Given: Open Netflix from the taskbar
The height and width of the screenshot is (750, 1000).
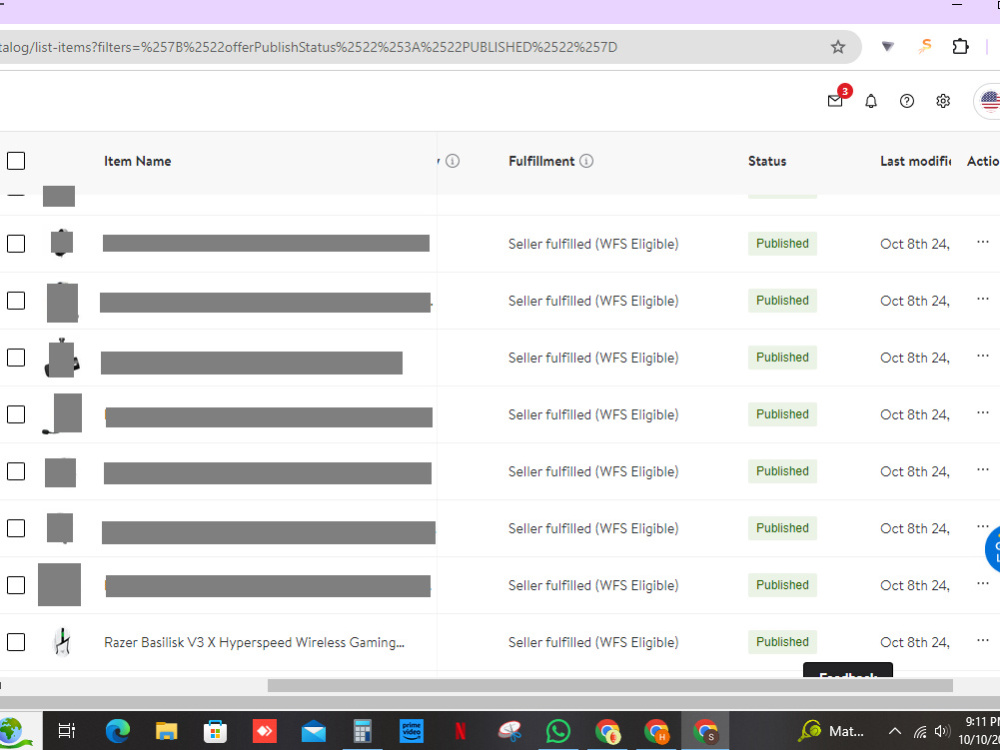Looking at the screenshot, I should click(x=460, y=731).
